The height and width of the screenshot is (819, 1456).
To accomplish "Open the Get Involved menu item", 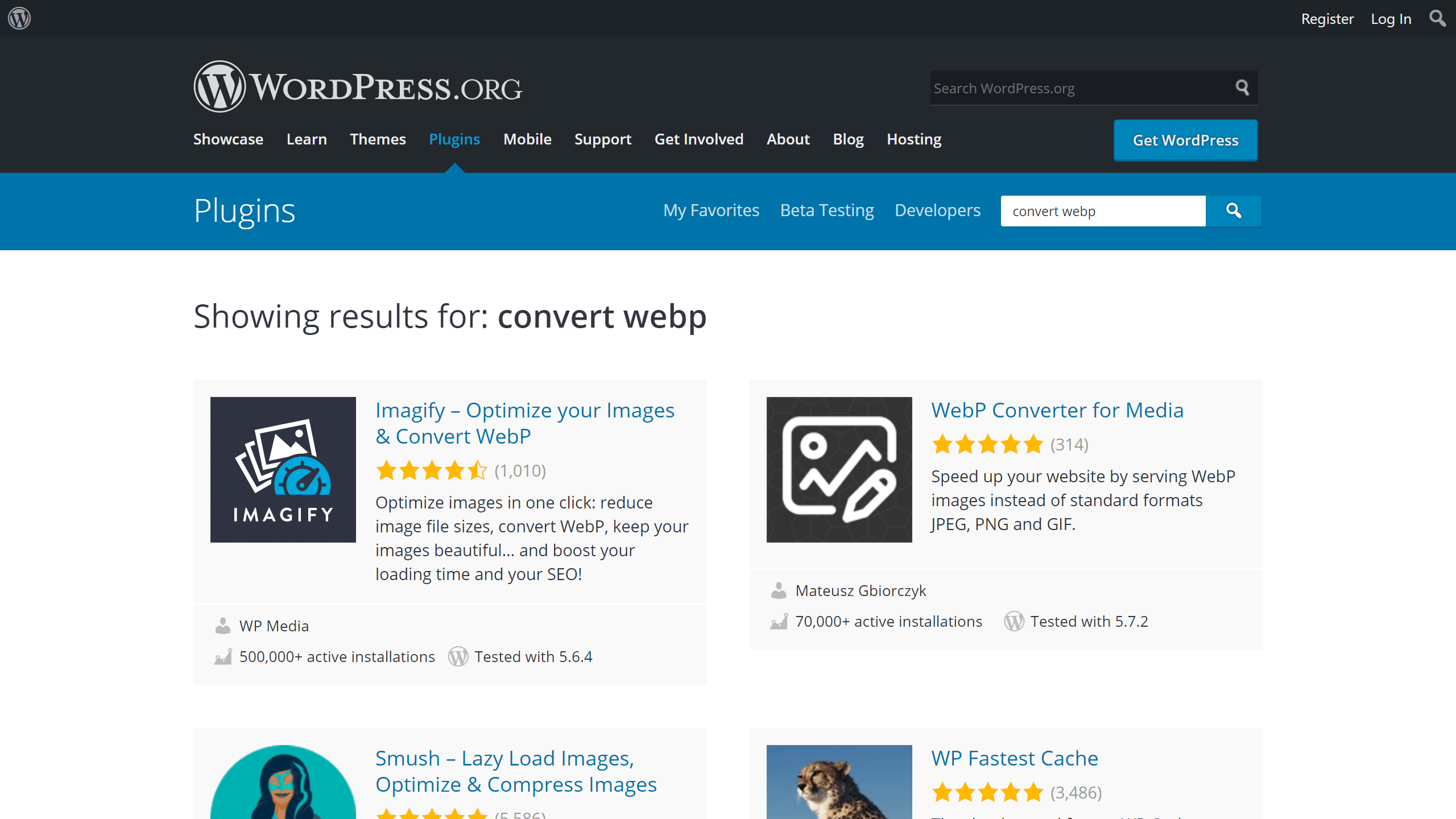I will click(x=699, y=139).
